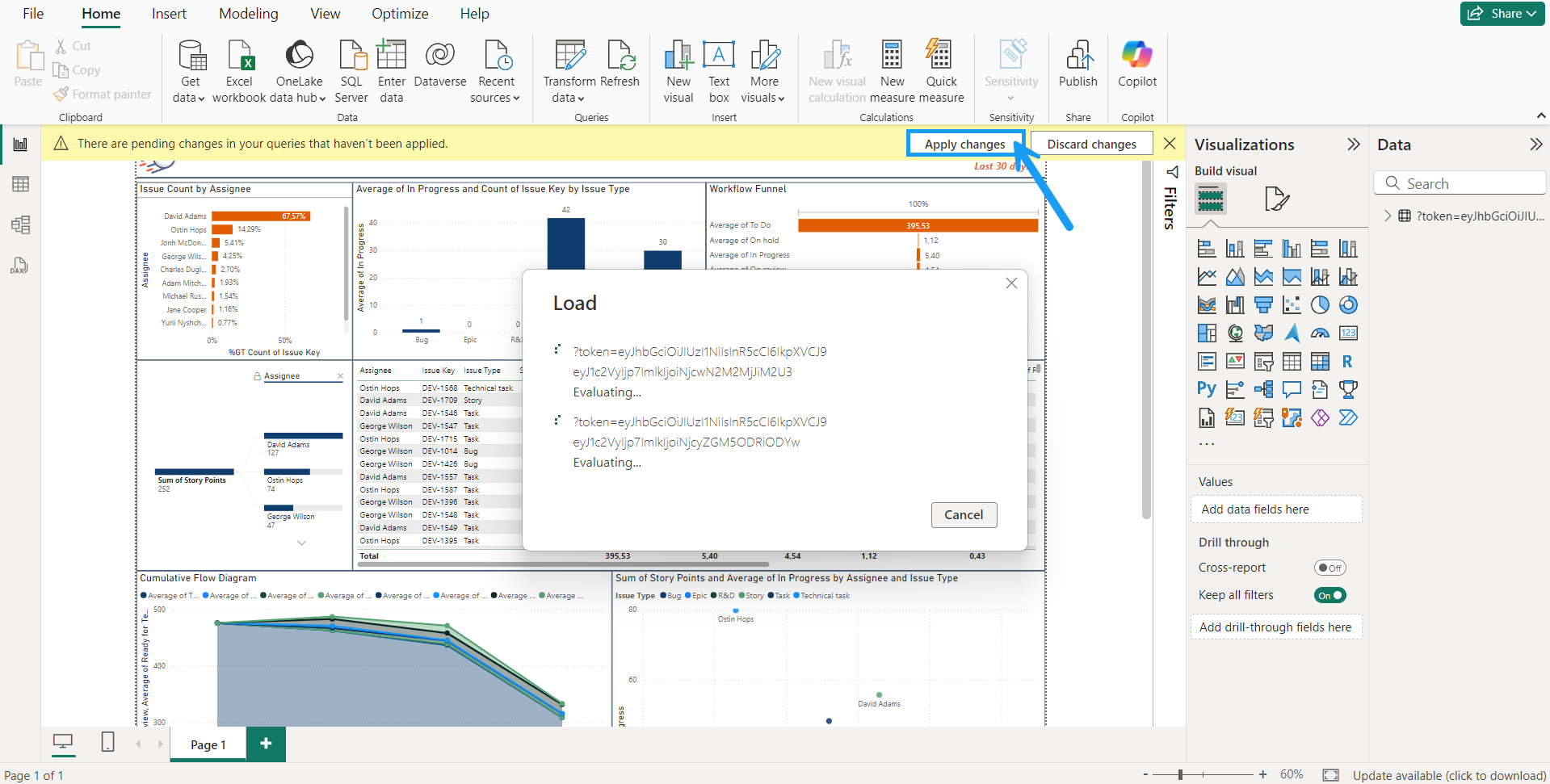Open the Modeling ribbon tab
Image resolution: width=1550 pixels, height=784 pixels.
point(248,14)
